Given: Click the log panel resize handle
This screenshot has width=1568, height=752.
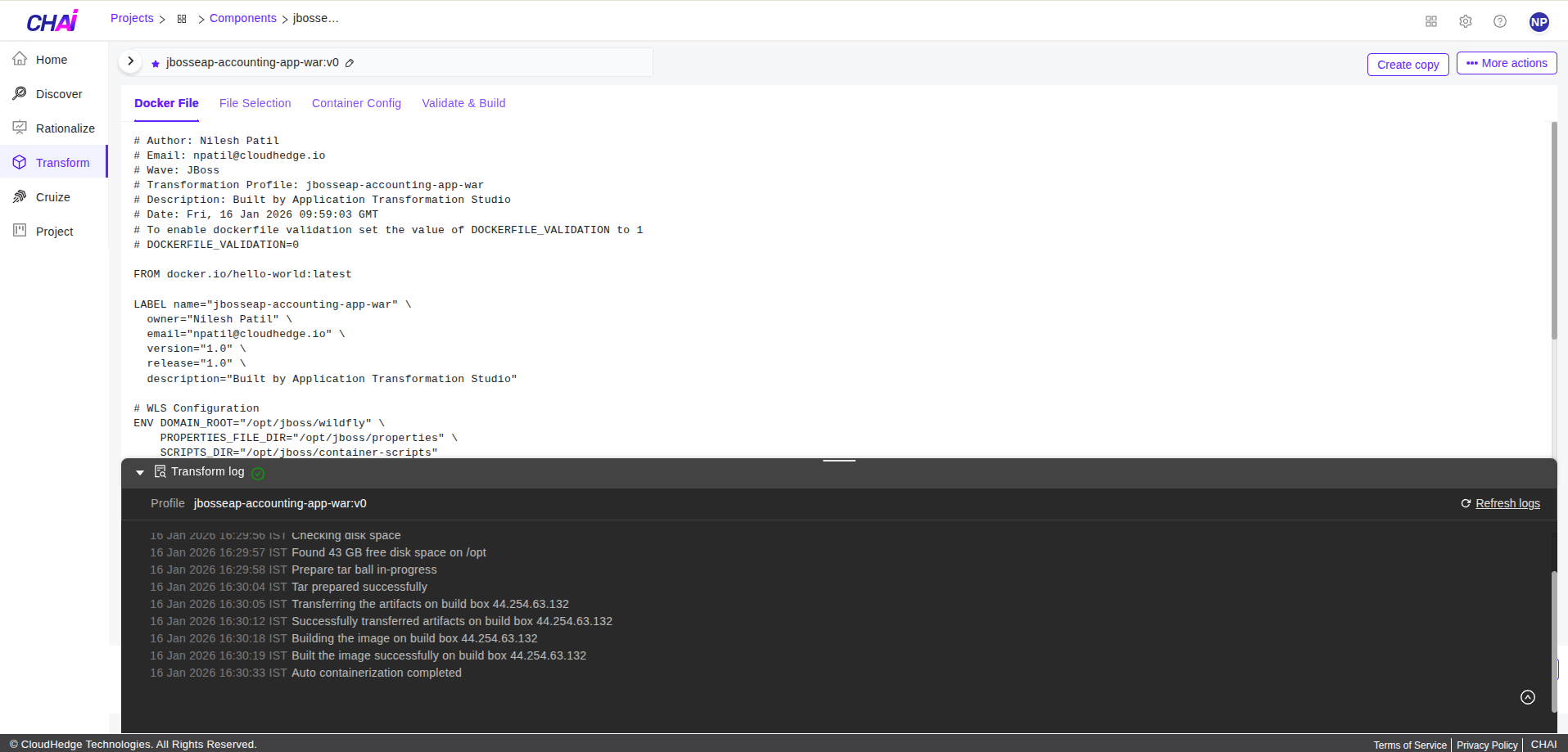Looking at the screenshot, I should [x=839, y=461].
